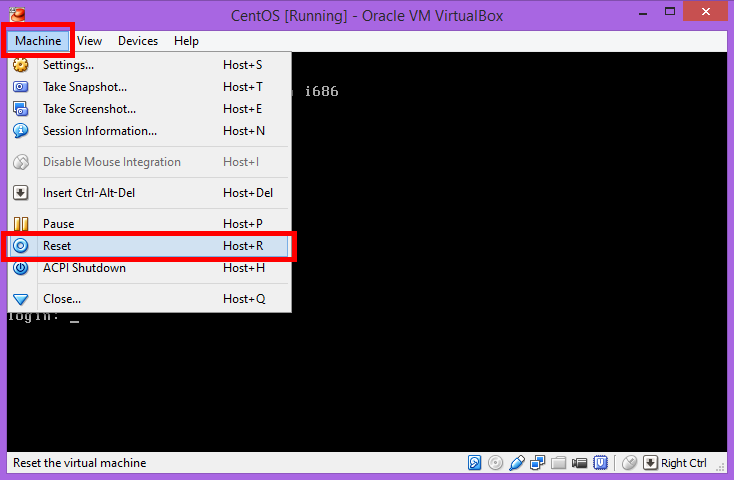
Task: Click the Take Screenshot icon
Action: click(21, 109)
